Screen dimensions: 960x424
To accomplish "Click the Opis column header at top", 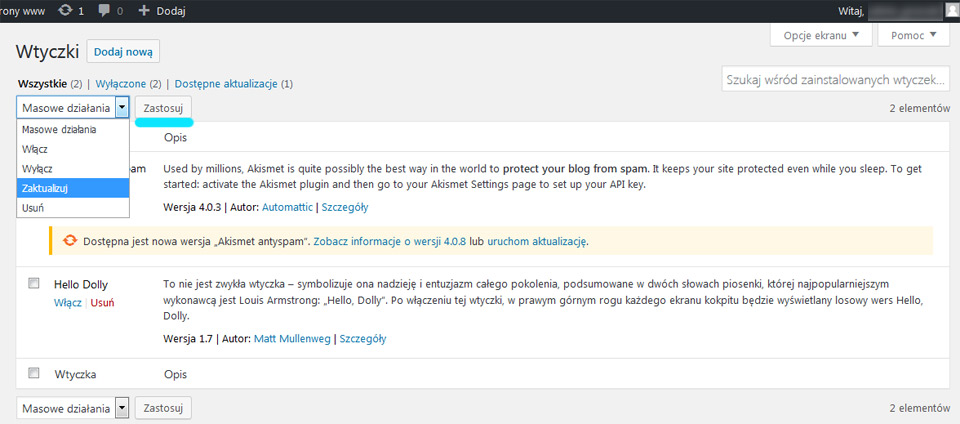I will point(175,138).
